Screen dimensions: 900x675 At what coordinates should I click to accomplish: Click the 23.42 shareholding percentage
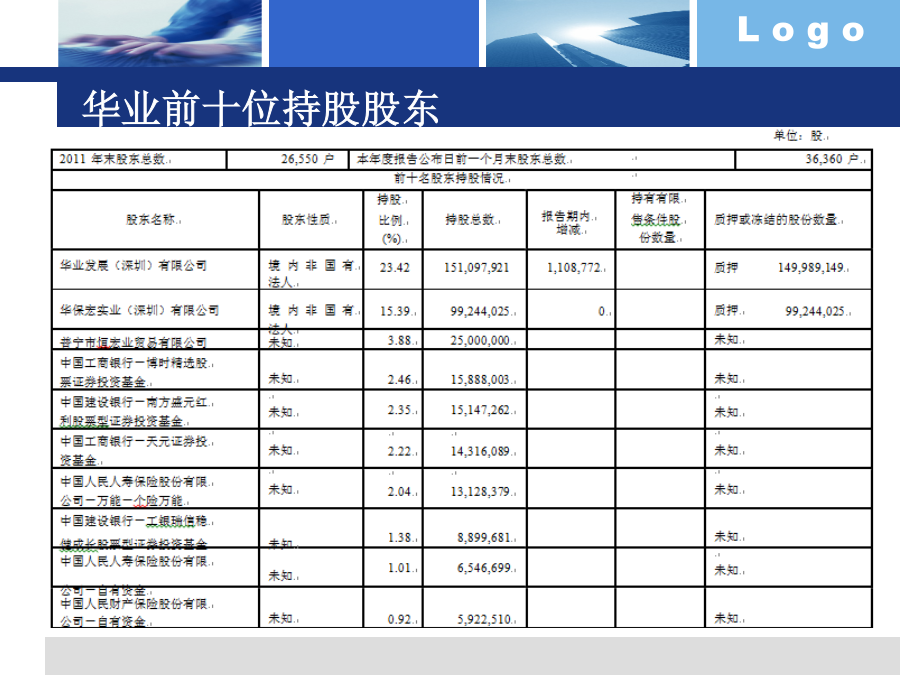tap(394, 267)
